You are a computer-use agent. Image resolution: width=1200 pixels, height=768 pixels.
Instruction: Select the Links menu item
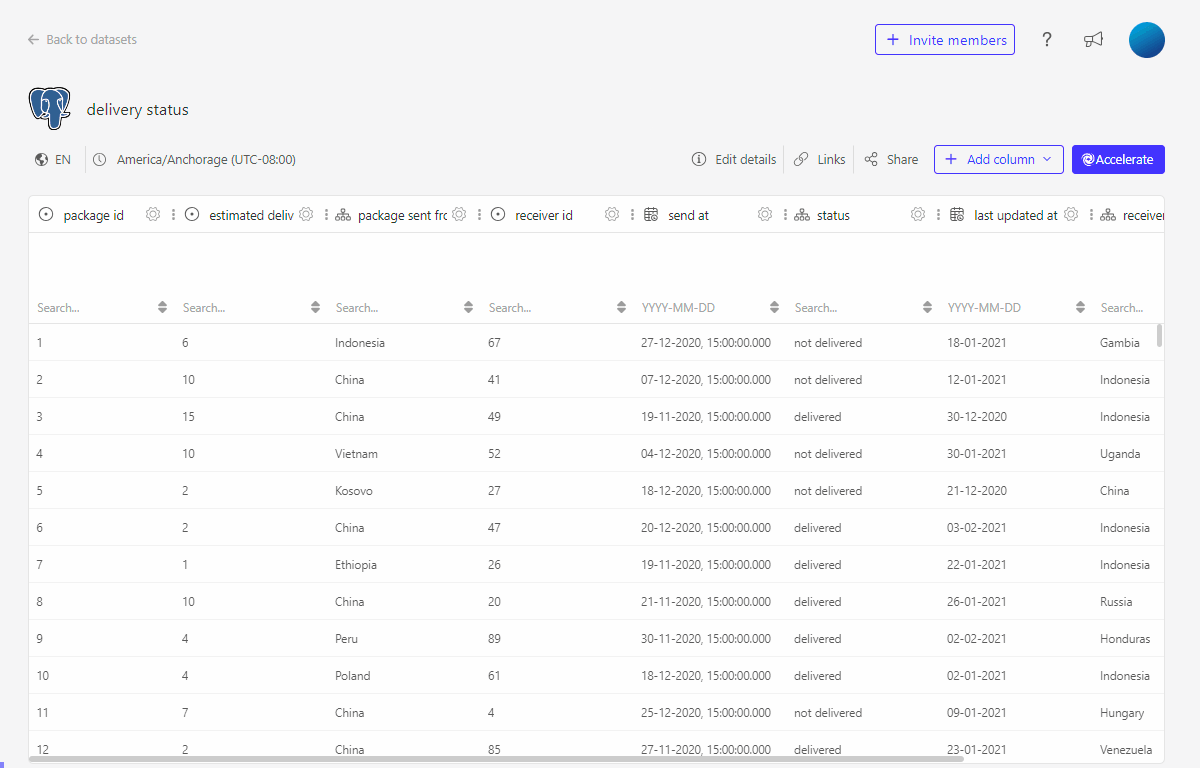coord(830,159)
